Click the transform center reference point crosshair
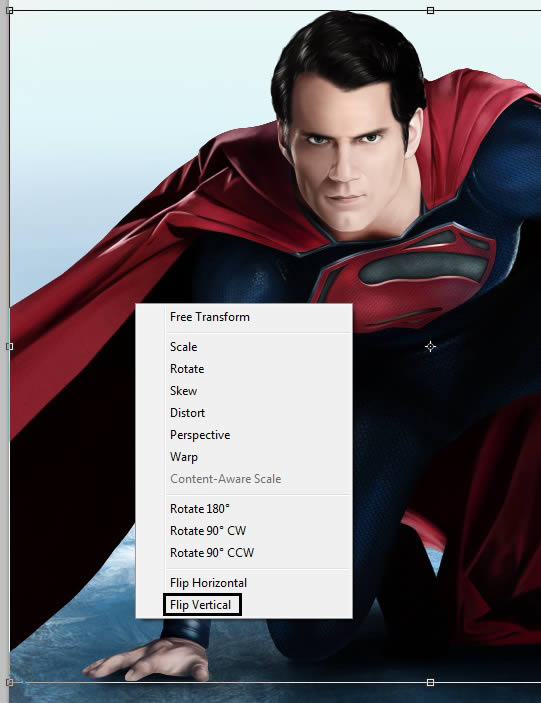This screenshot has width=541, height=703. coord(430,347)
